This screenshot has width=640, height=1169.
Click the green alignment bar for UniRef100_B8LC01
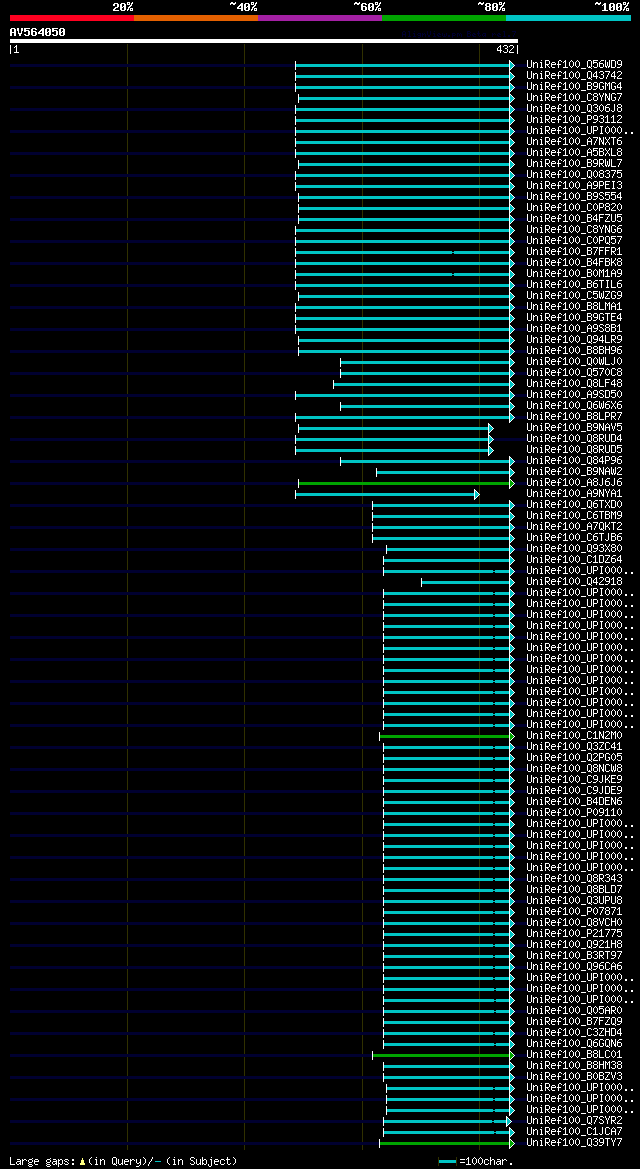[x=444, y=1055]
